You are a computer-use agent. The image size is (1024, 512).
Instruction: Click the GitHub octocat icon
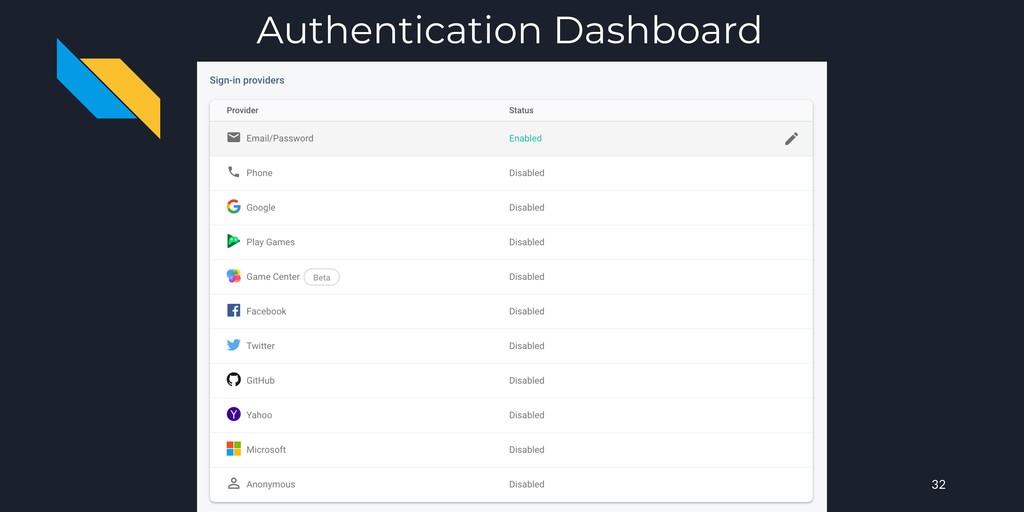pos(233,379)
